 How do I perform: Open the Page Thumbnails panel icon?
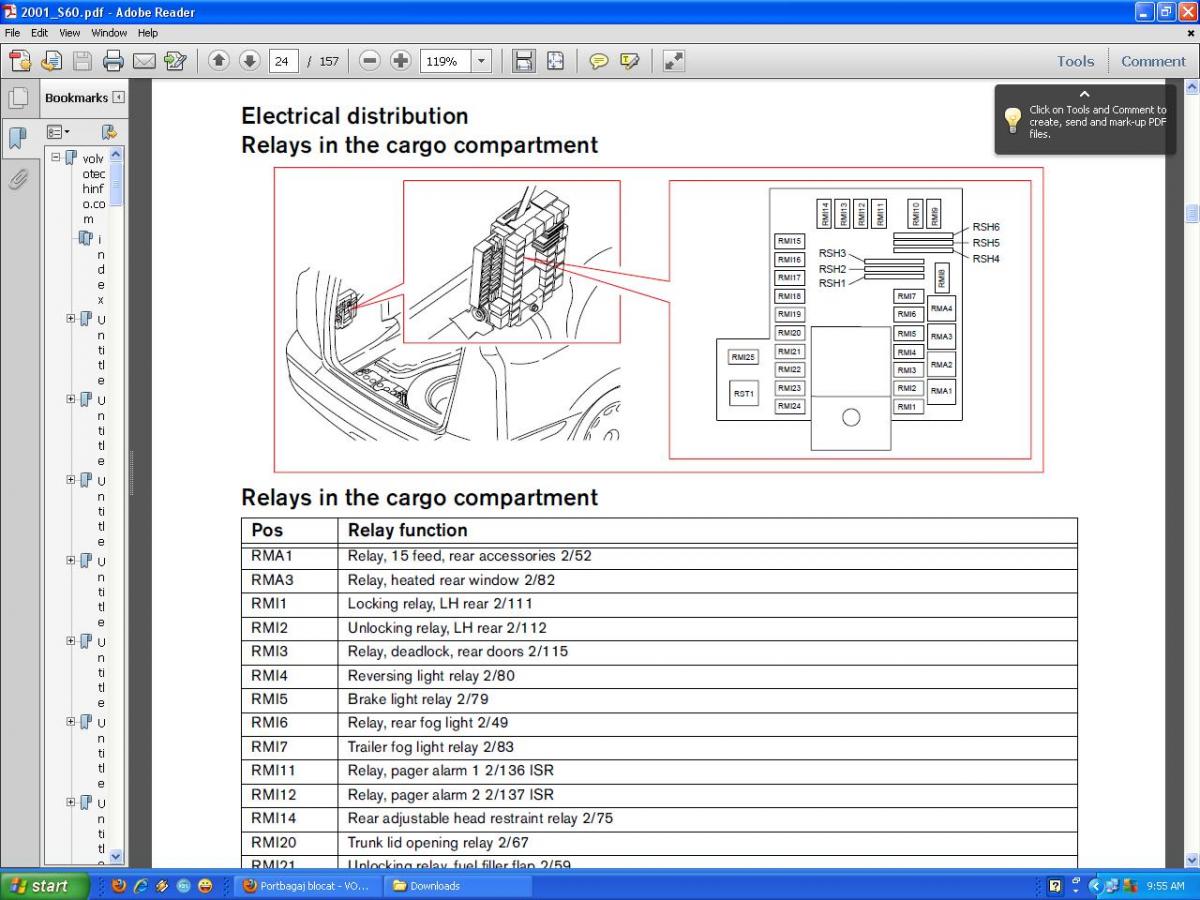click(18, 98)
